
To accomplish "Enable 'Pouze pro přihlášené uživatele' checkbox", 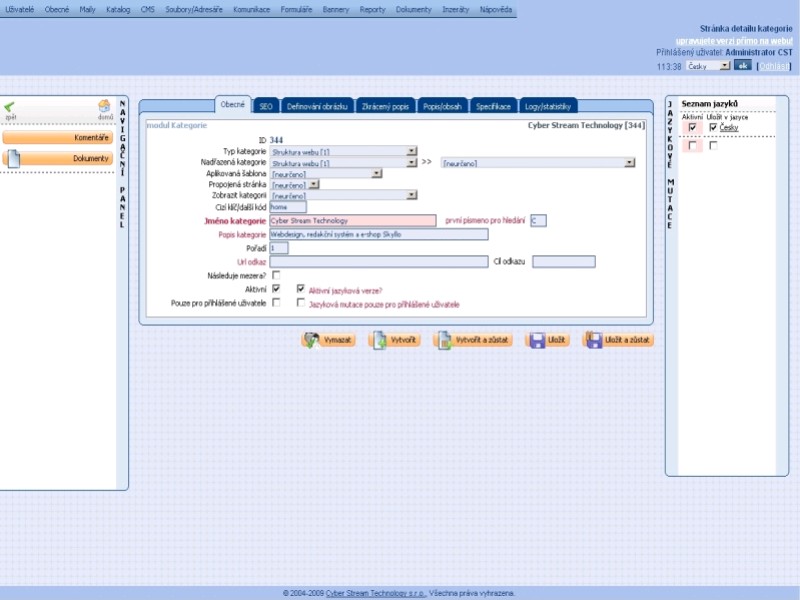I will pos(276,303).
